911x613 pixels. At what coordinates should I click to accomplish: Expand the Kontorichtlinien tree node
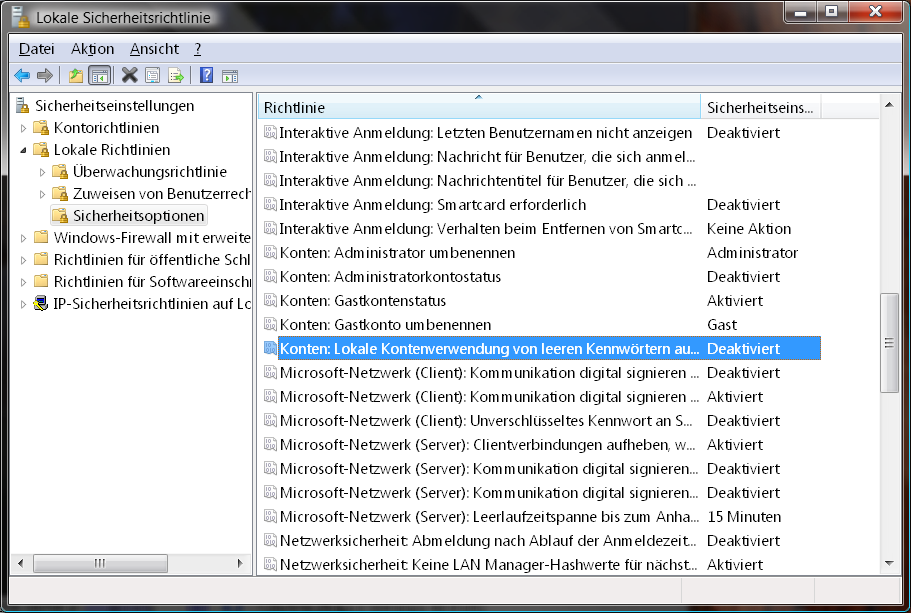click(x=24, y=128)
